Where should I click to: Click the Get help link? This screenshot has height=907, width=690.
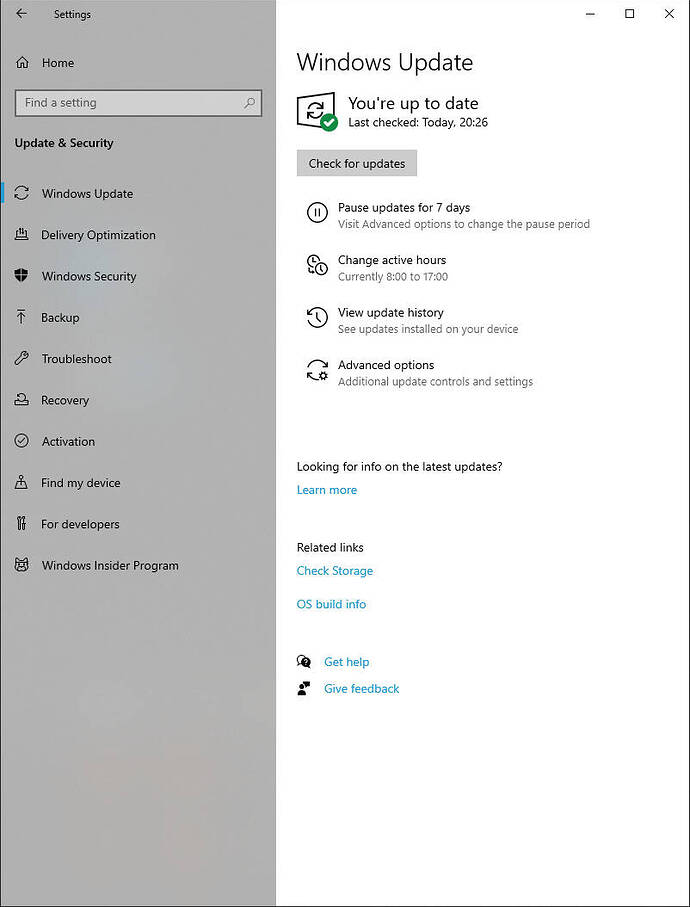[346, 662]
